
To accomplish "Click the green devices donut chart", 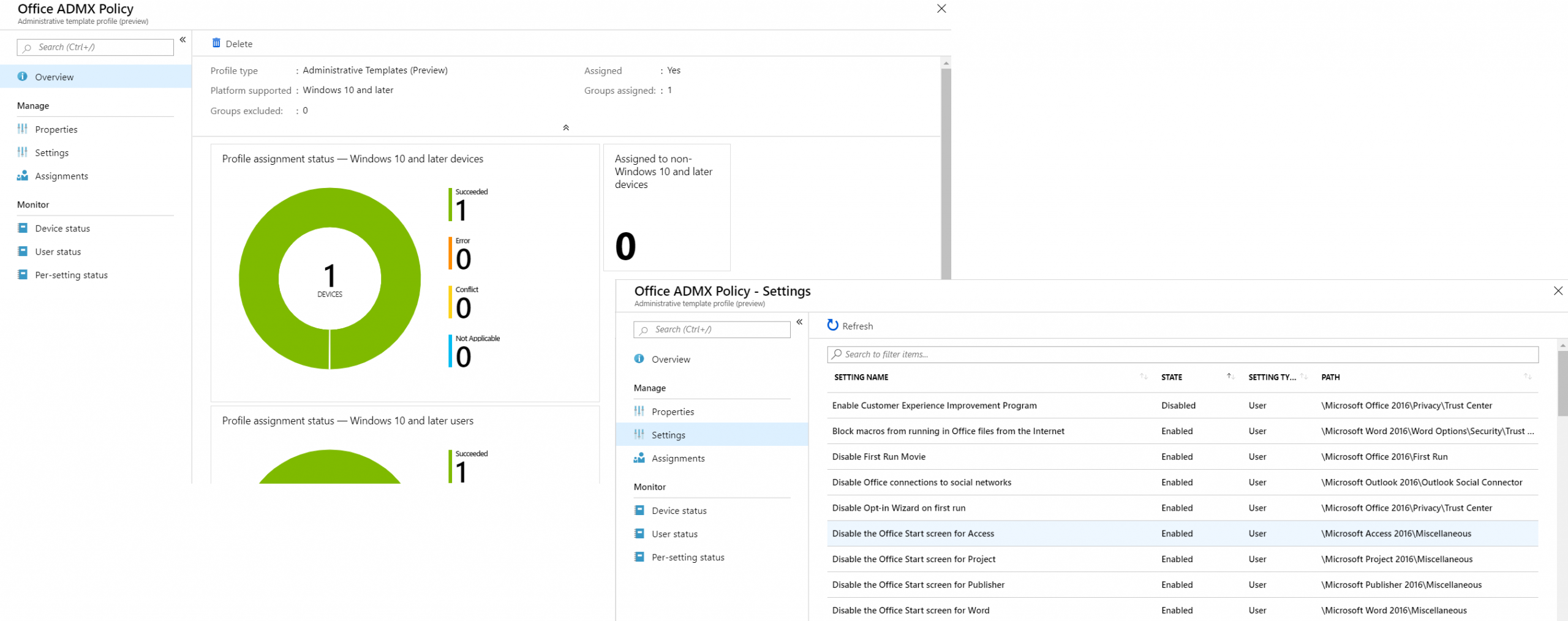I will click(x=330, y=278).
